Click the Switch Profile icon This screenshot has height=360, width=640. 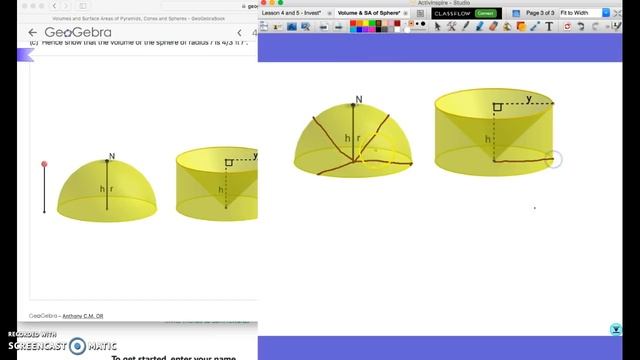pos(278,27)
